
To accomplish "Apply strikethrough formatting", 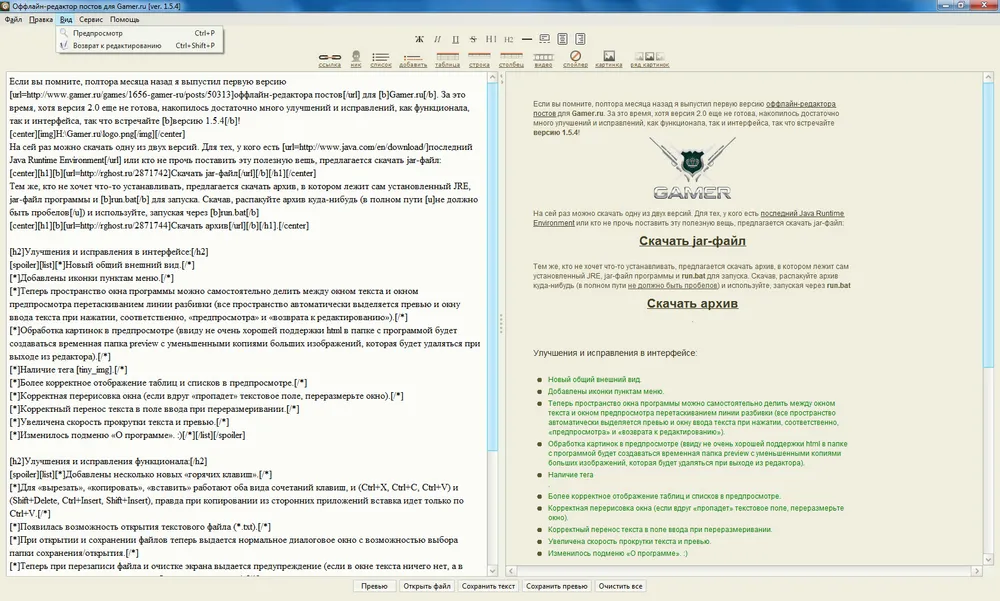I will [473, 39].
